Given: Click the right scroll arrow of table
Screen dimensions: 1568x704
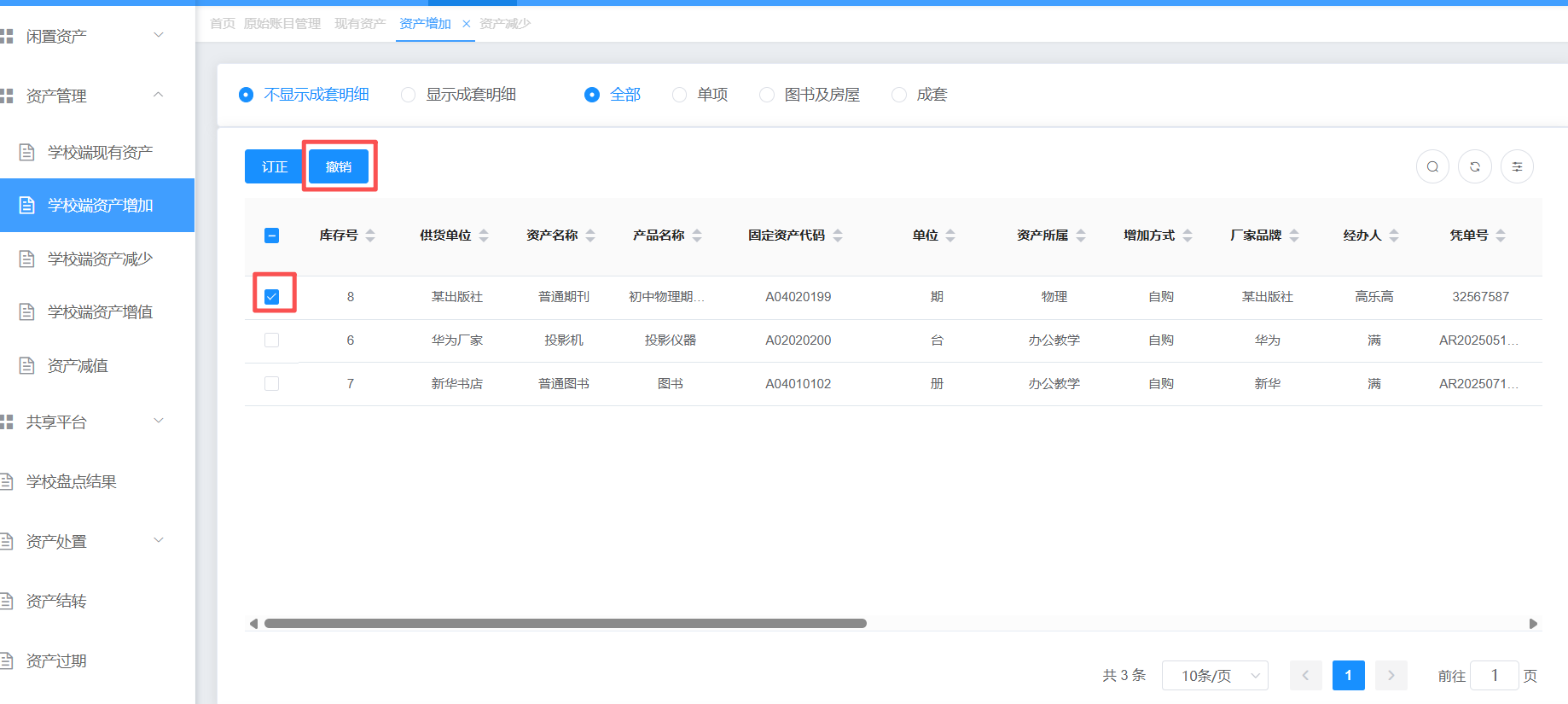Looking at the screenshot, I should pos(1533,624).
